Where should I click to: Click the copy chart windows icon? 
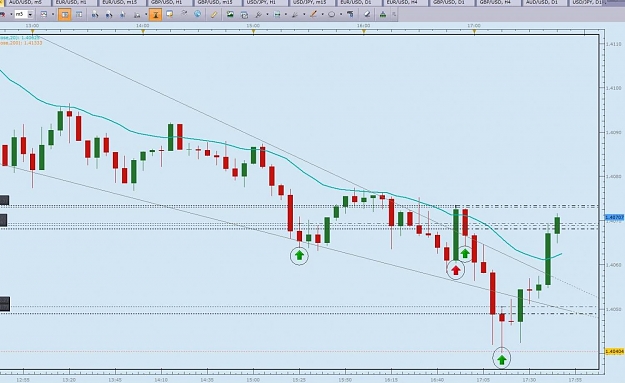[x=244, y=15]
